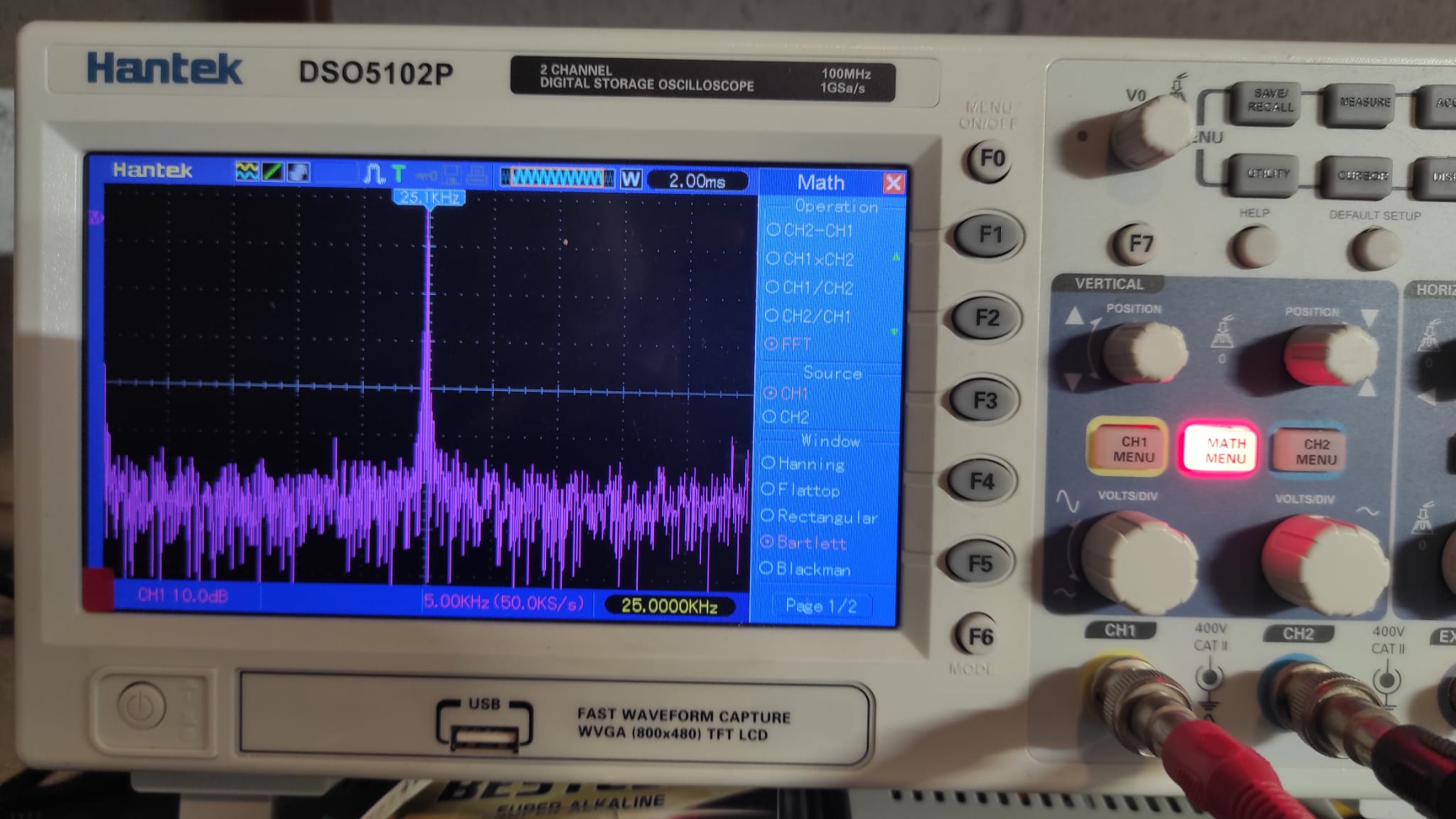Click the yellow waveform icon in status bar

(x=247, y=171)
